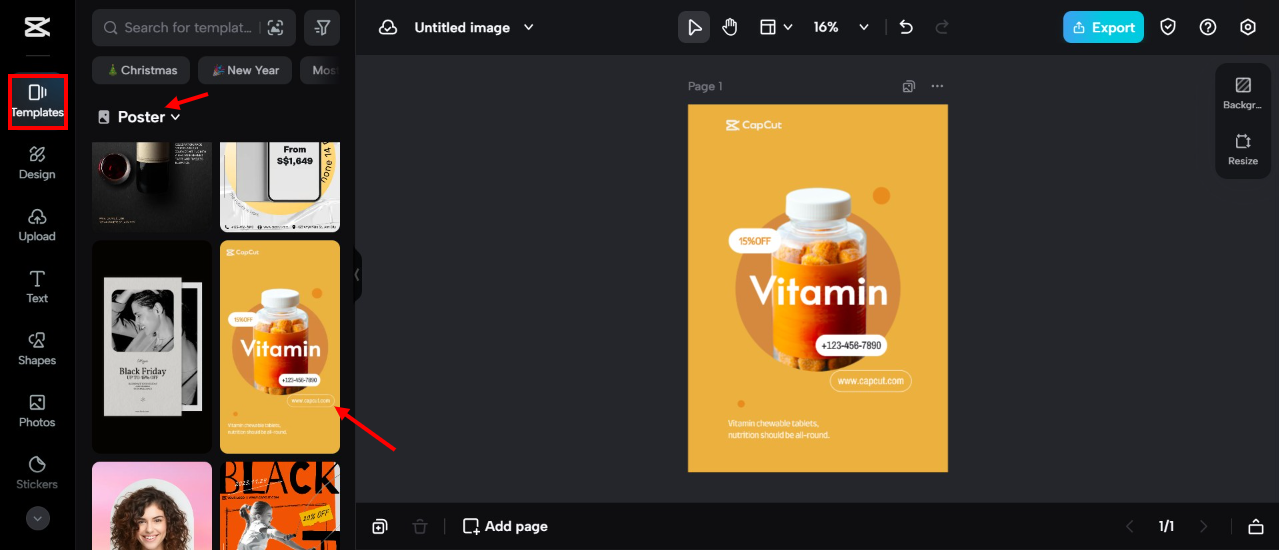Select the New Year category chip
Image resolution: width=1279 pixels, height=550 pixels.
pyautogui.click(x=245, y=70)
